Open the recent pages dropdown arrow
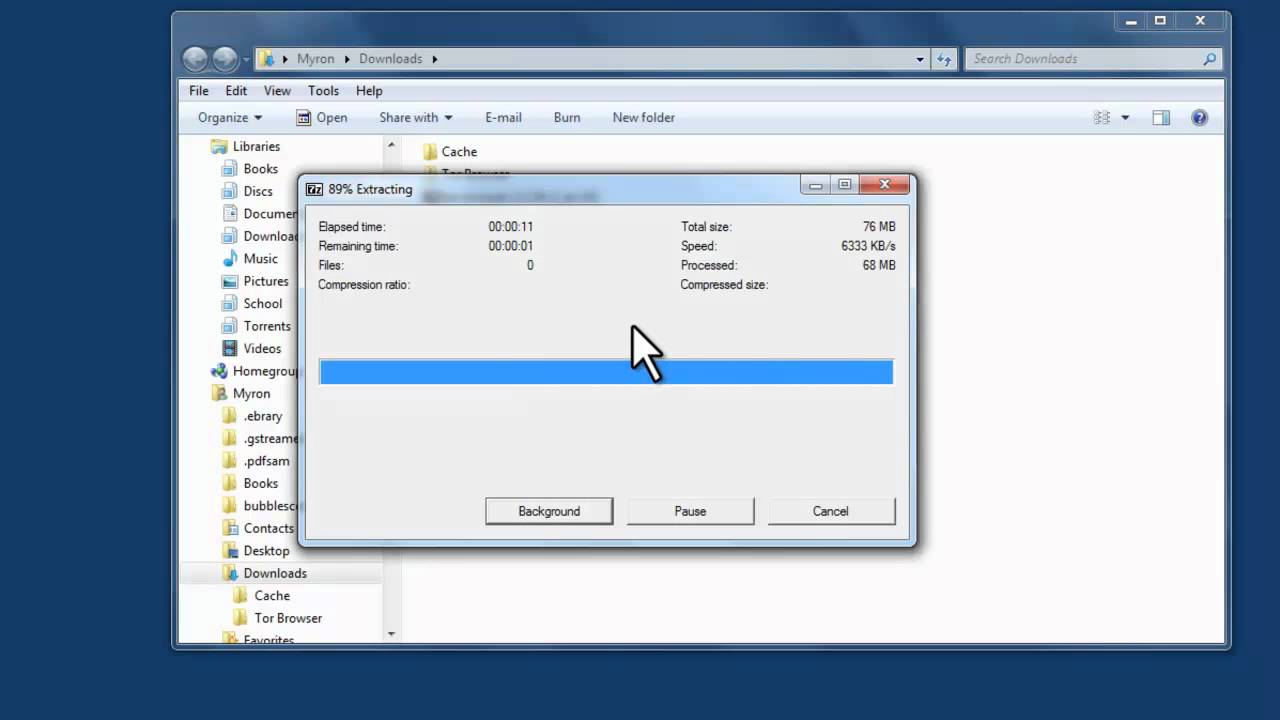The width and height of the screenshot is (1280, 720). click(246, 60)
